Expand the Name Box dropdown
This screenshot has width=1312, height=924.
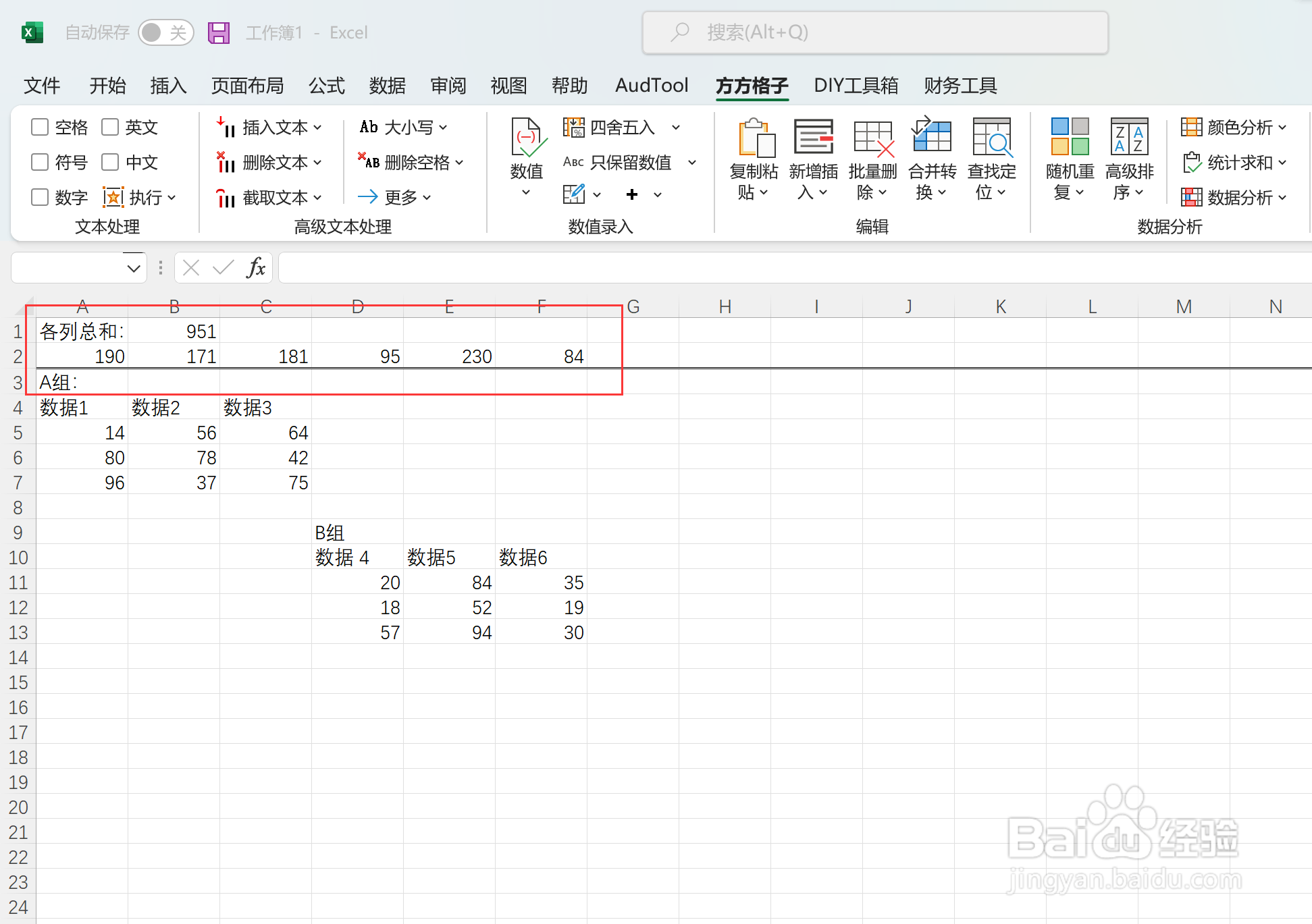point(132,267)
